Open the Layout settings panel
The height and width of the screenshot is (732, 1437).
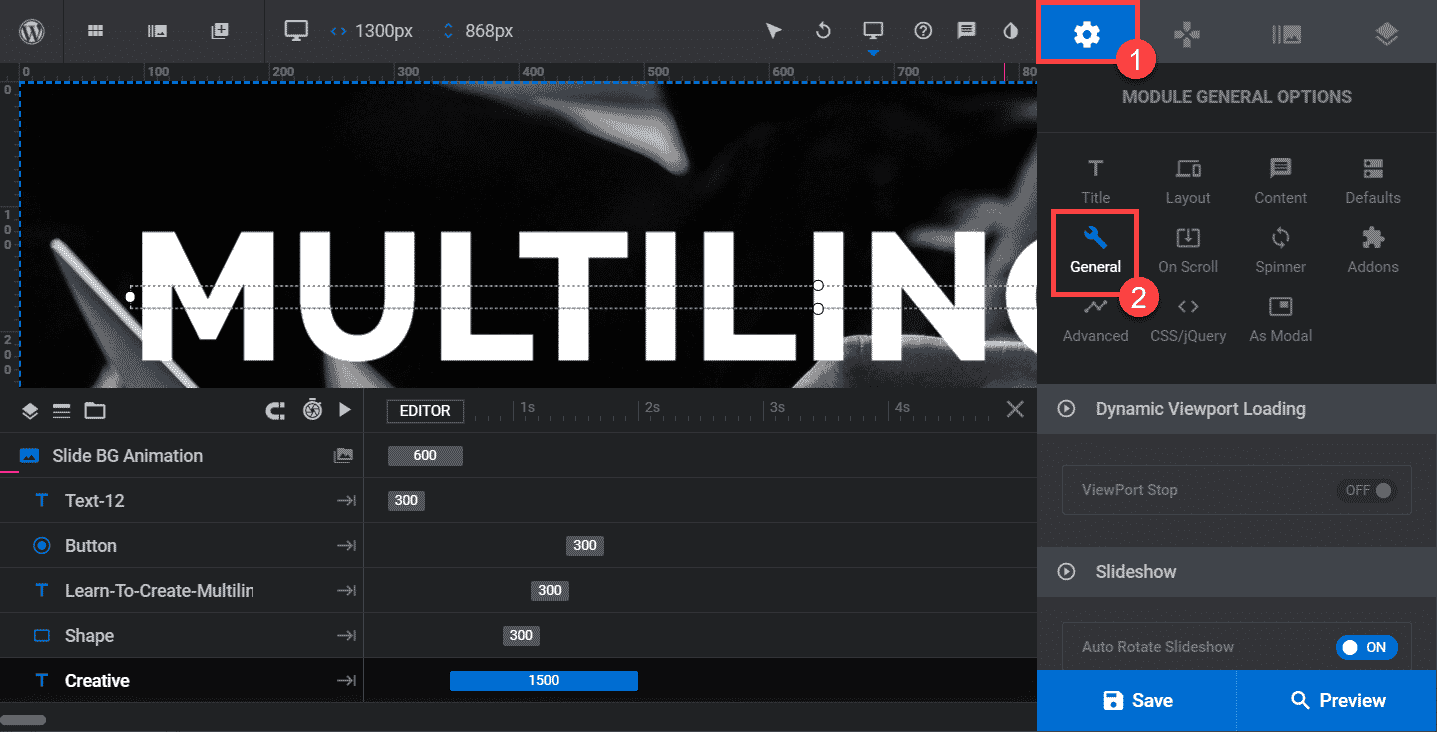[1188, 181]
